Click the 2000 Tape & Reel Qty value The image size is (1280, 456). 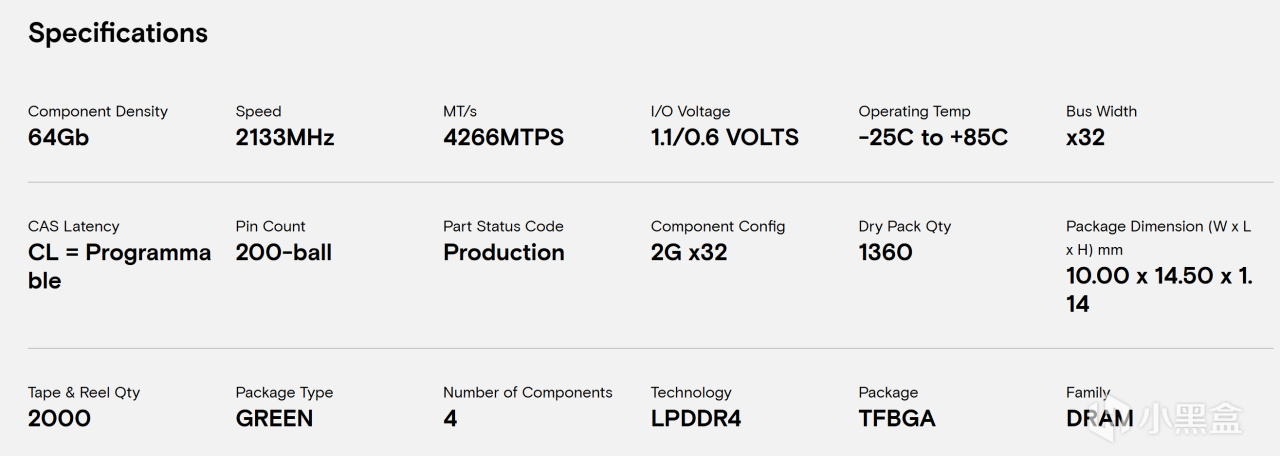[59, 419]
